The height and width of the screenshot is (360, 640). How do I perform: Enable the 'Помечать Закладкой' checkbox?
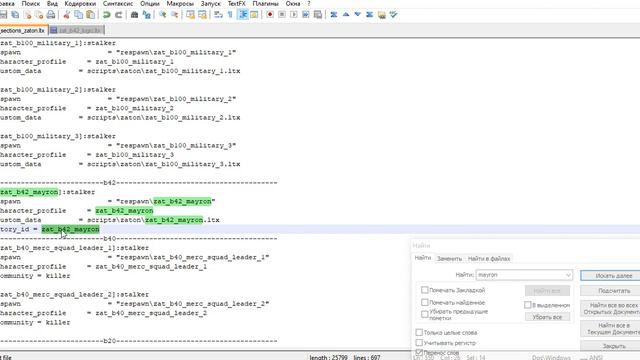pyautogui.click(x=424, y=290)
